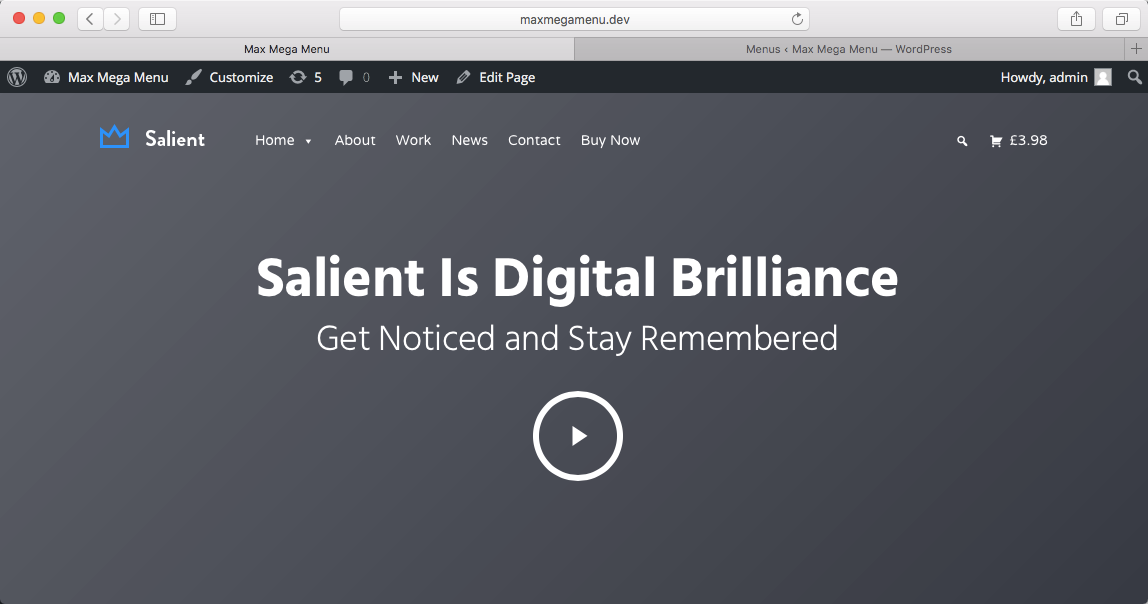This screenshot has width=1148, height=604.
Task: Open the admin bar search magnifier
Action: tap(1134, 77)
